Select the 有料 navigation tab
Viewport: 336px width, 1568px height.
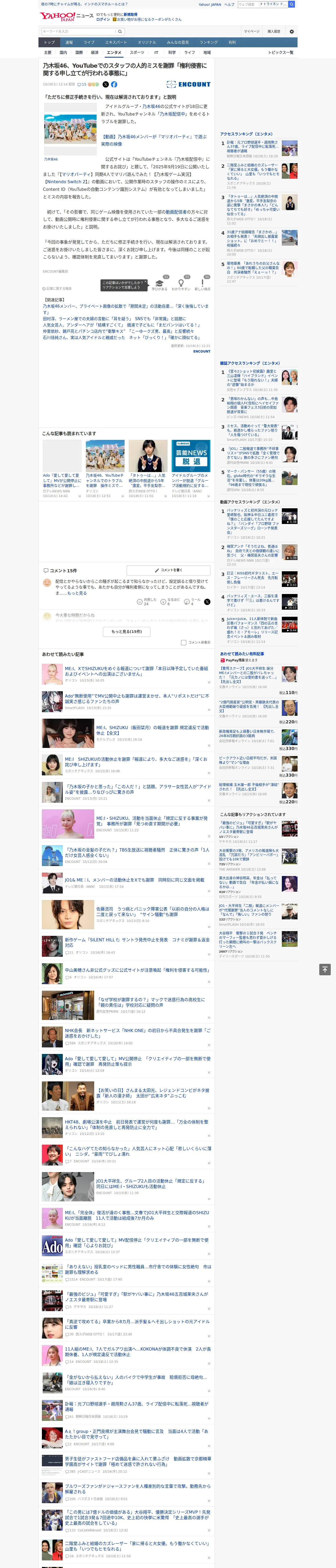(232, 43)
